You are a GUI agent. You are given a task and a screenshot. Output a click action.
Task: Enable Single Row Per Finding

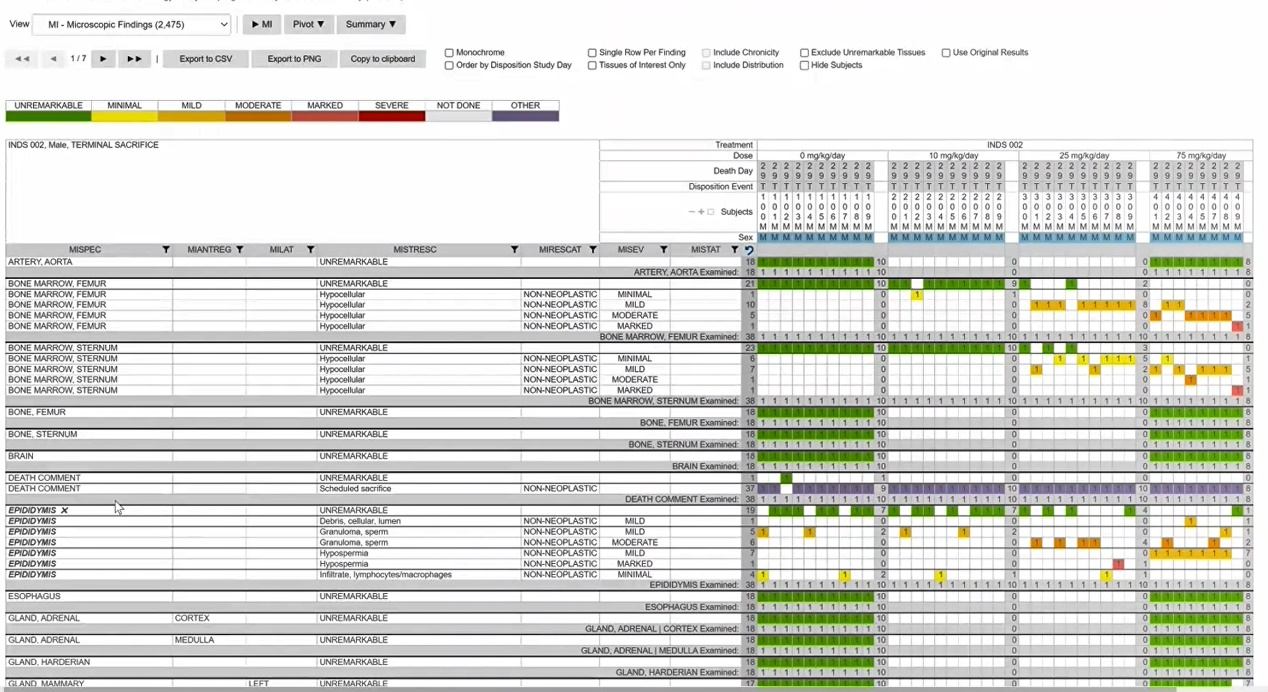tap(592, 53)
